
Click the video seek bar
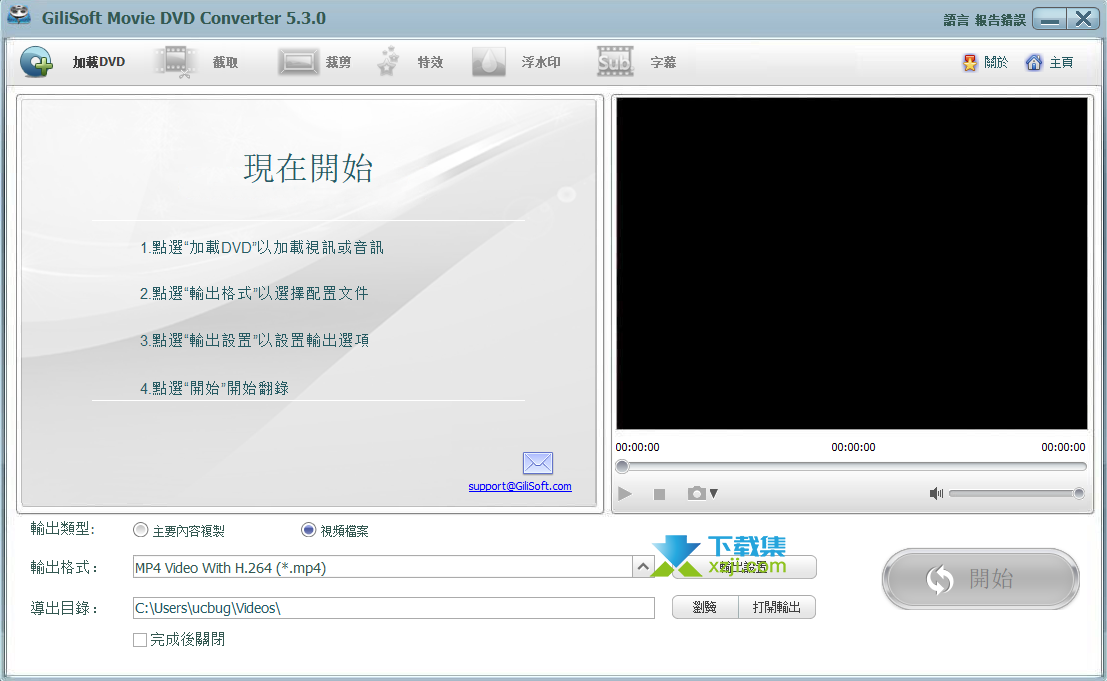click(x=851, y=466)
